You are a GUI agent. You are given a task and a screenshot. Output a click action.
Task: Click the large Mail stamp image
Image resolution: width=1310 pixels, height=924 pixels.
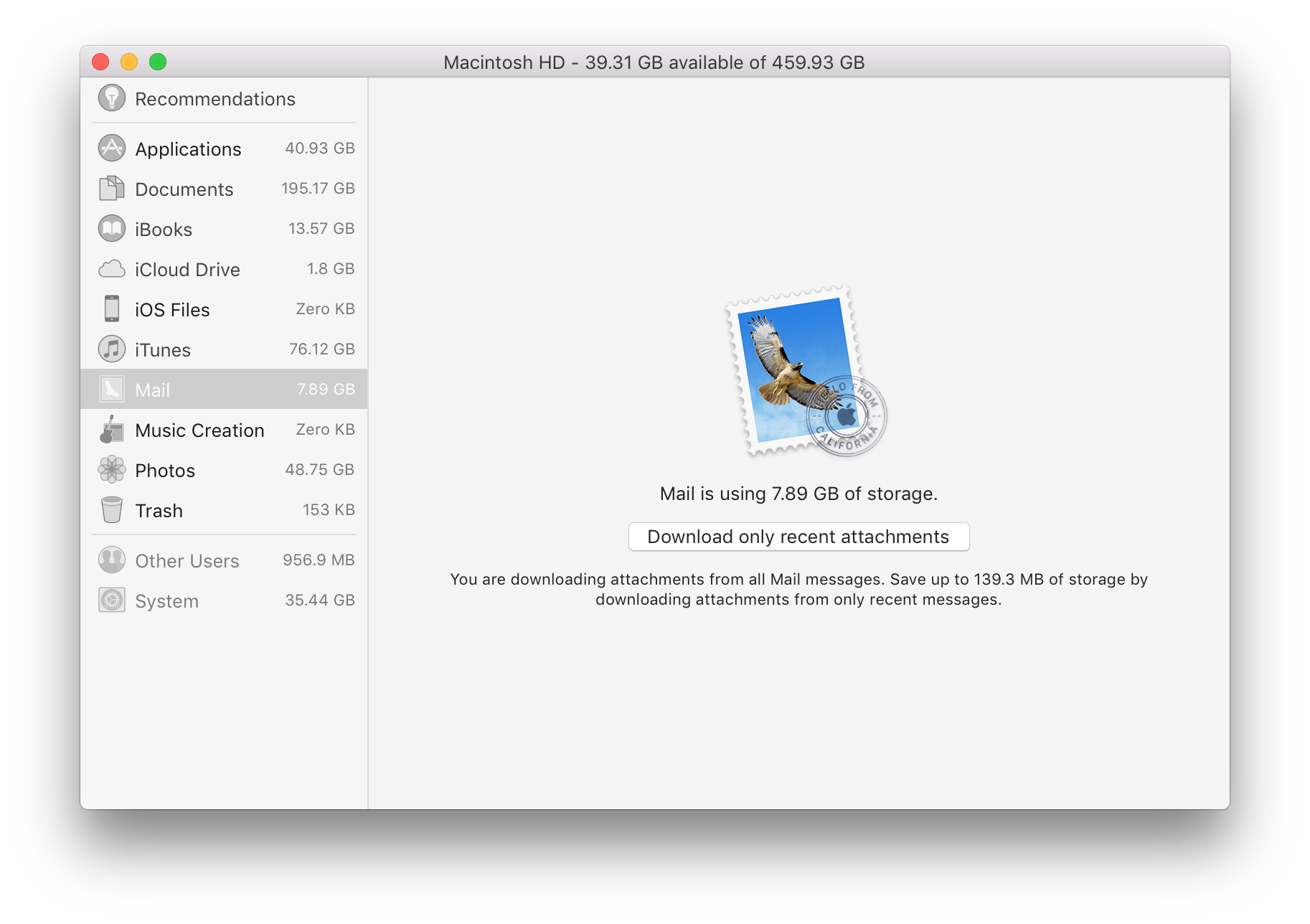coord(806,372)
